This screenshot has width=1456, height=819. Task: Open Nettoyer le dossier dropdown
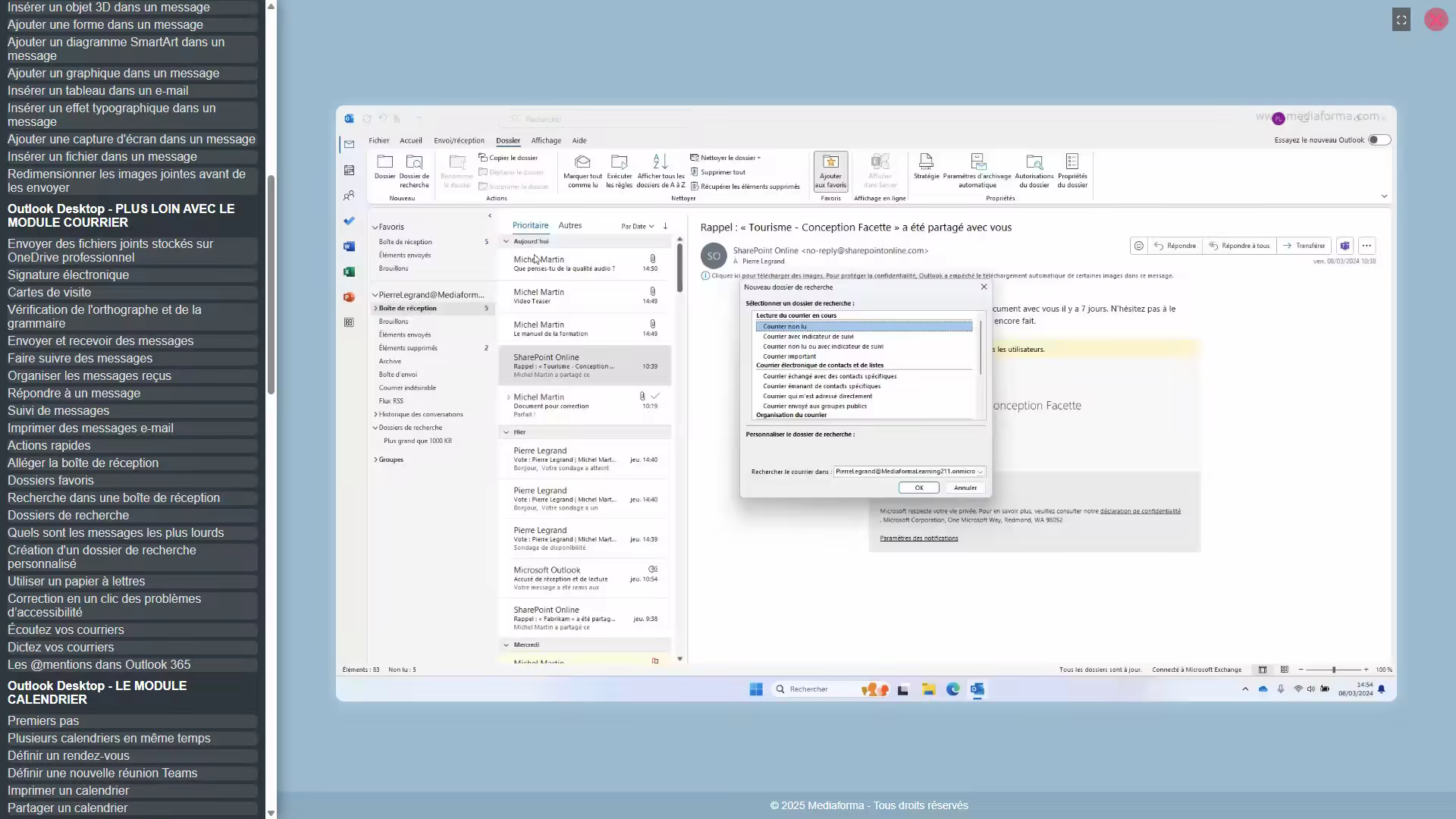[725, 158]
